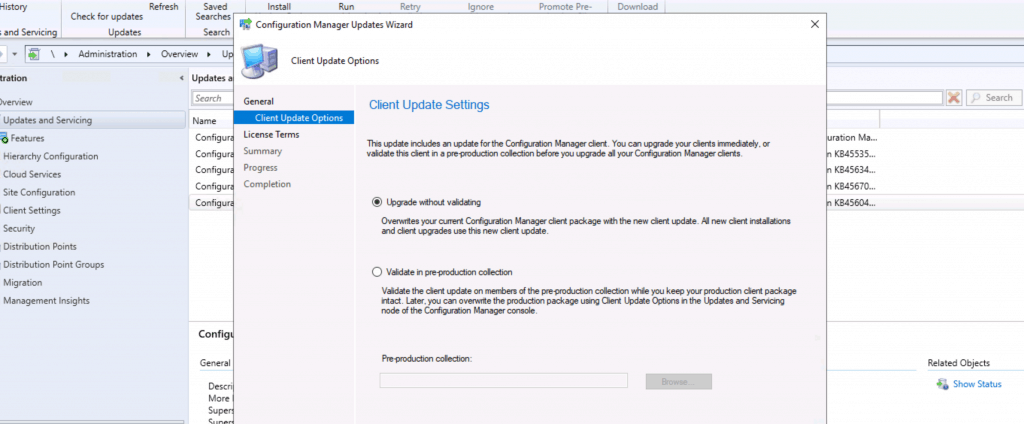
Task: Click Download in the console ribbon
Action: 637,7
